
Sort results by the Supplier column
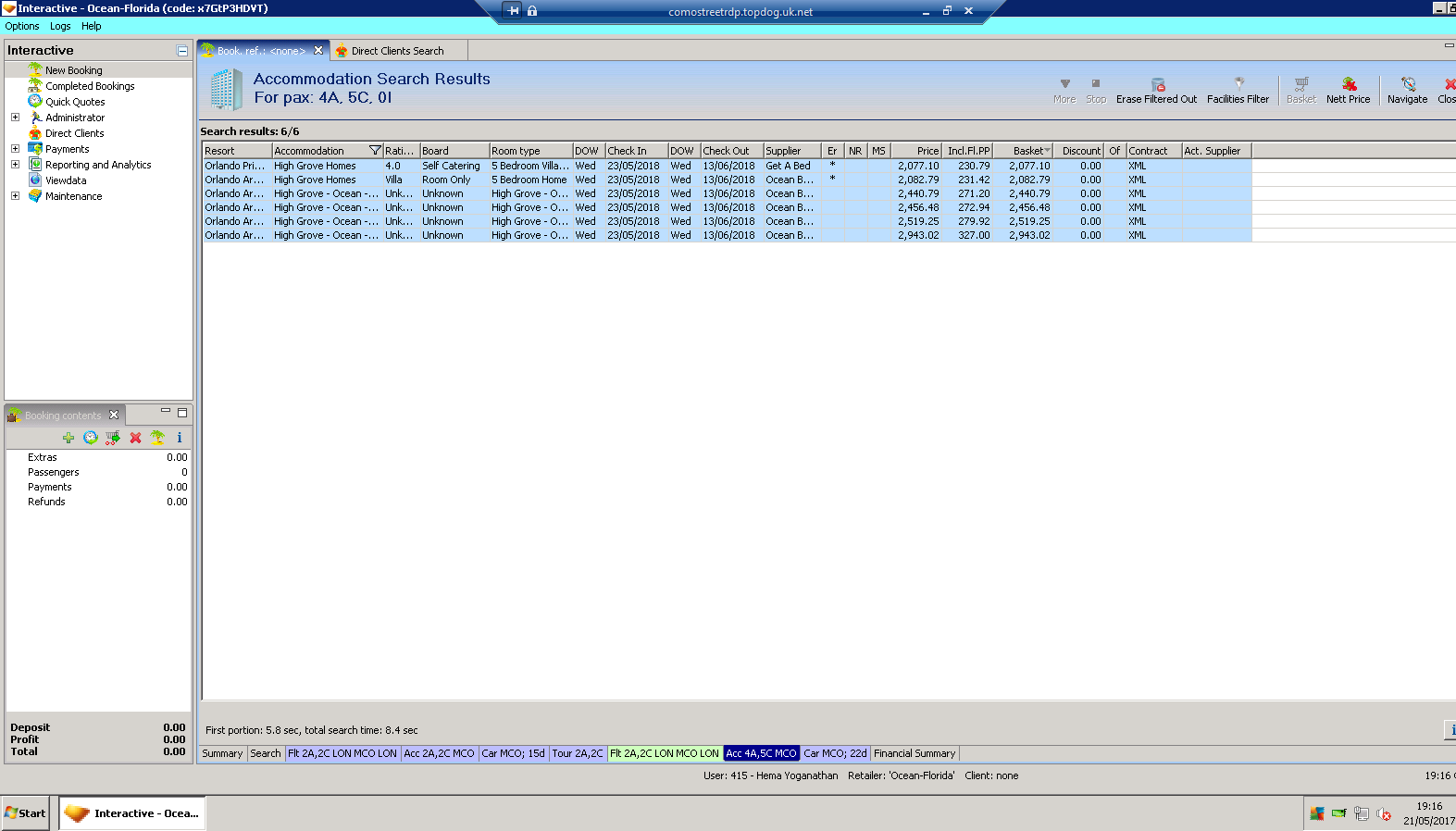pyautogui.click(x=792, y=151)
